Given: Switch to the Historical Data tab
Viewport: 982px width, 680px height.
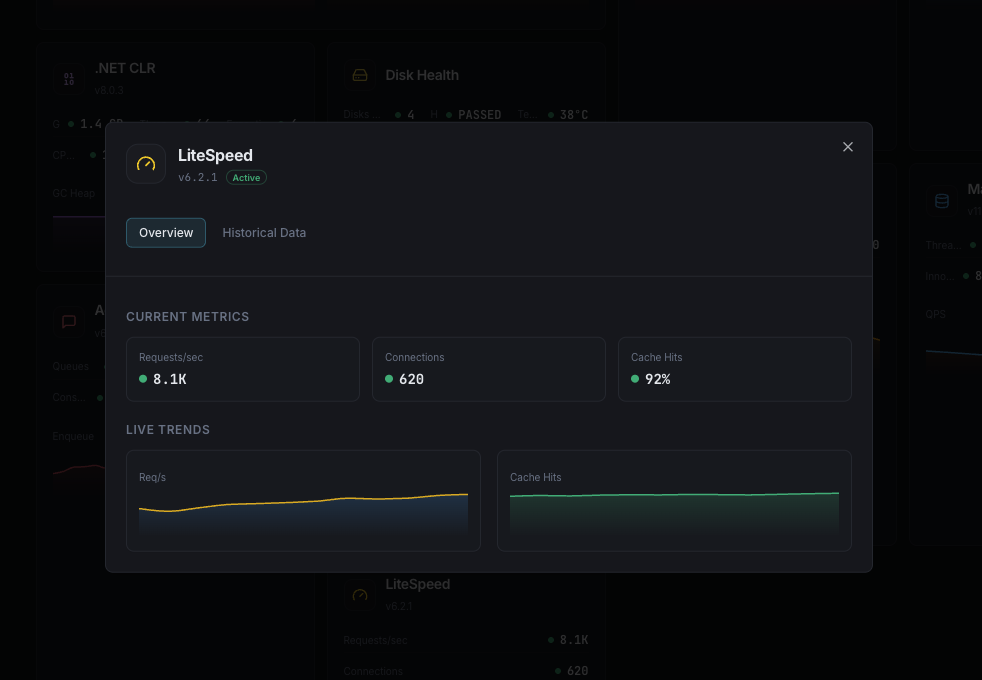Looking at the screenshot, I should [x=264, y=232].
